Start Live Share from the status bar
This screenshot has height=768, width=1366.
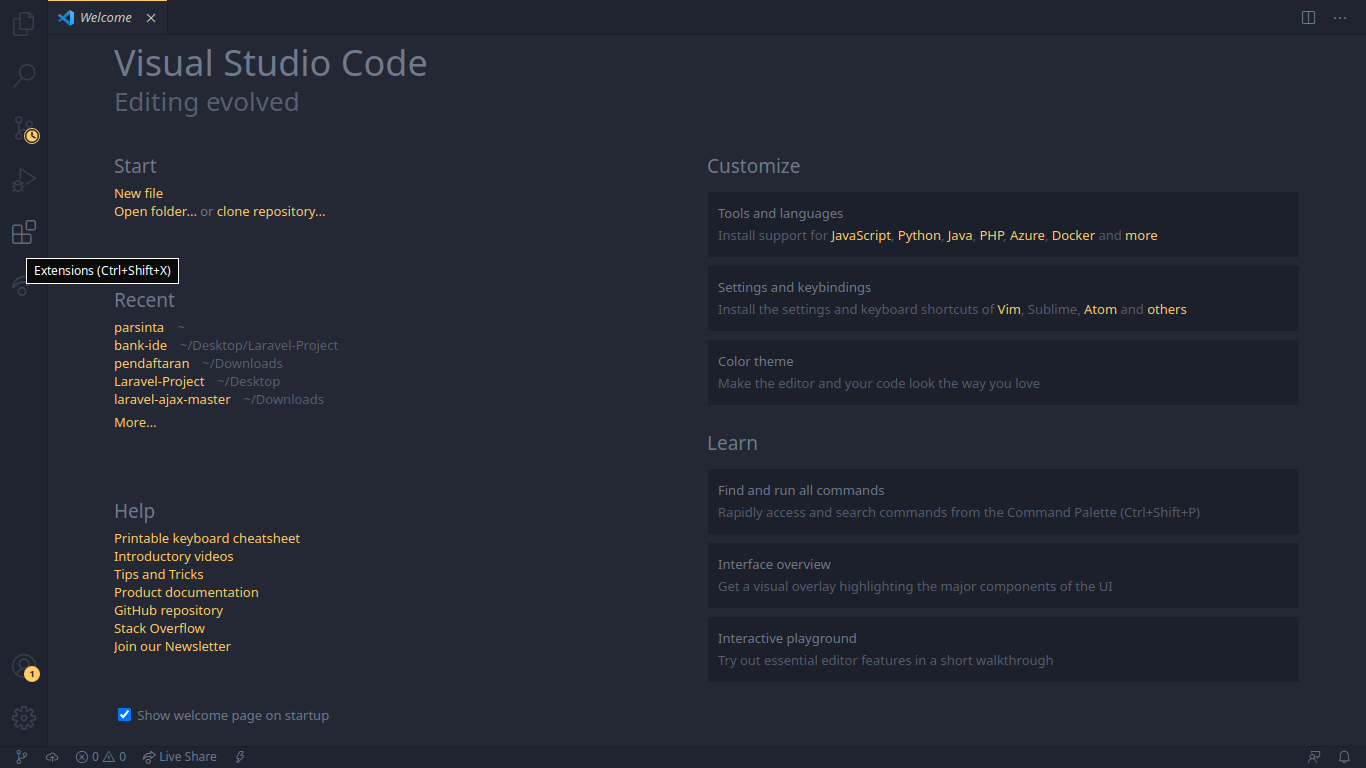pyautogui.click(x=179, y=757)
